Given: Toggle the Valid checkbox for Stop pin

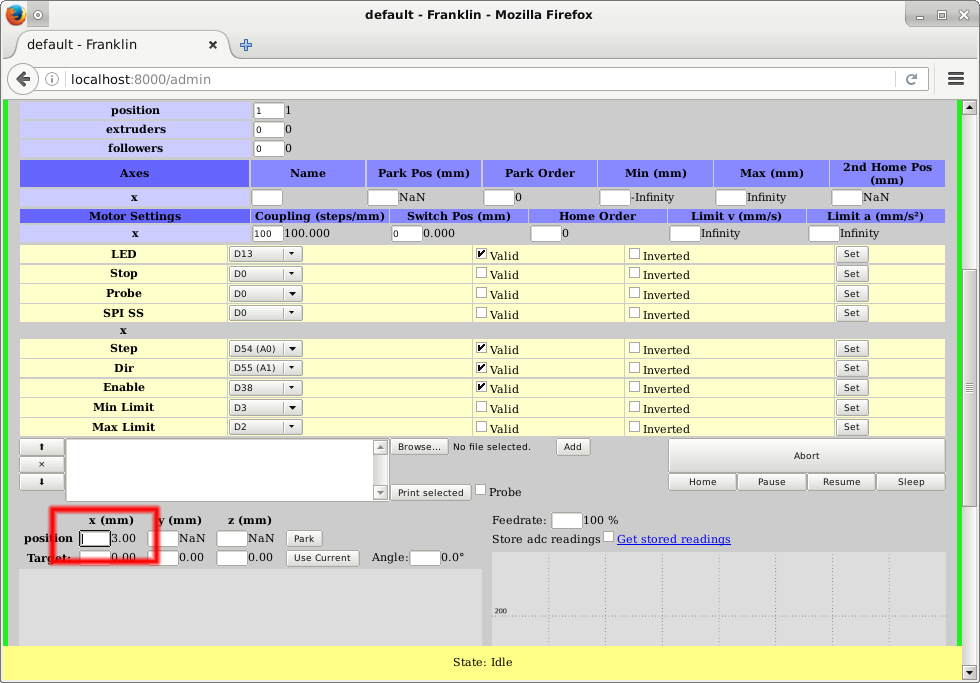Looking at the screenshot, I should (481, 273).
